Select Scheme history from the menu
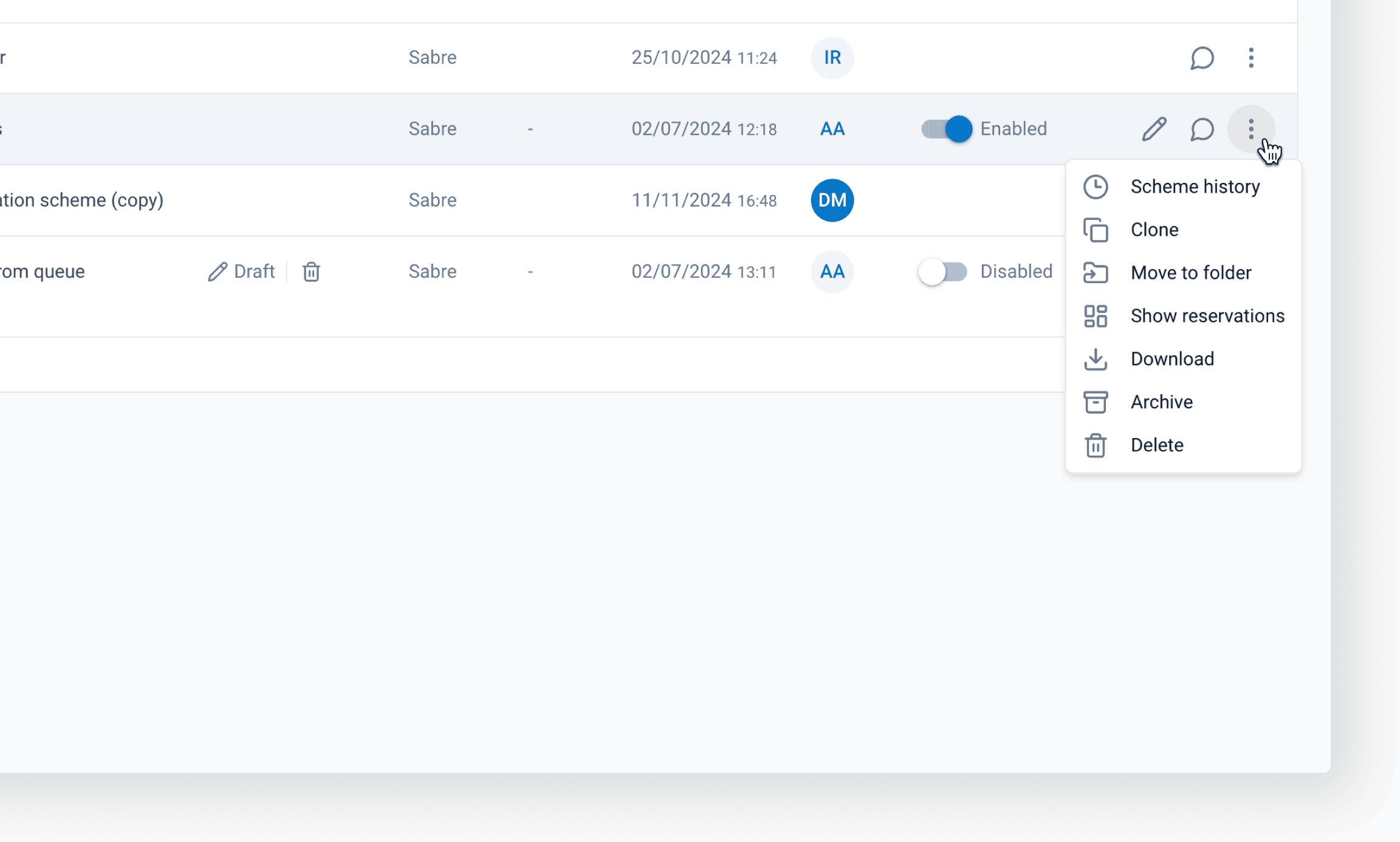 tap(1194, 187)
